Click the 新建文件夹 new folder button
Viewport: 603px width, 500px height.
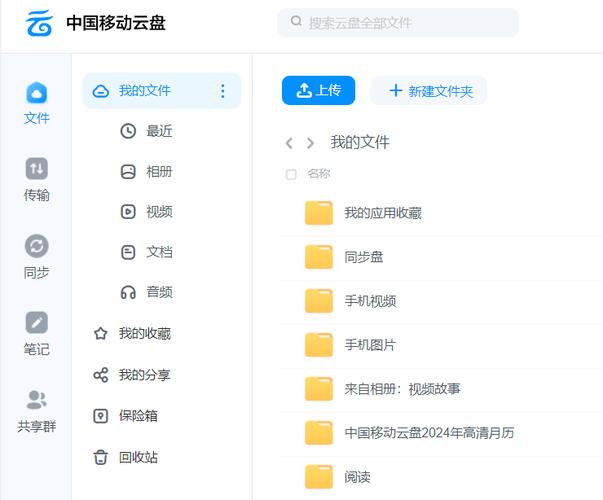click(429, 91)
